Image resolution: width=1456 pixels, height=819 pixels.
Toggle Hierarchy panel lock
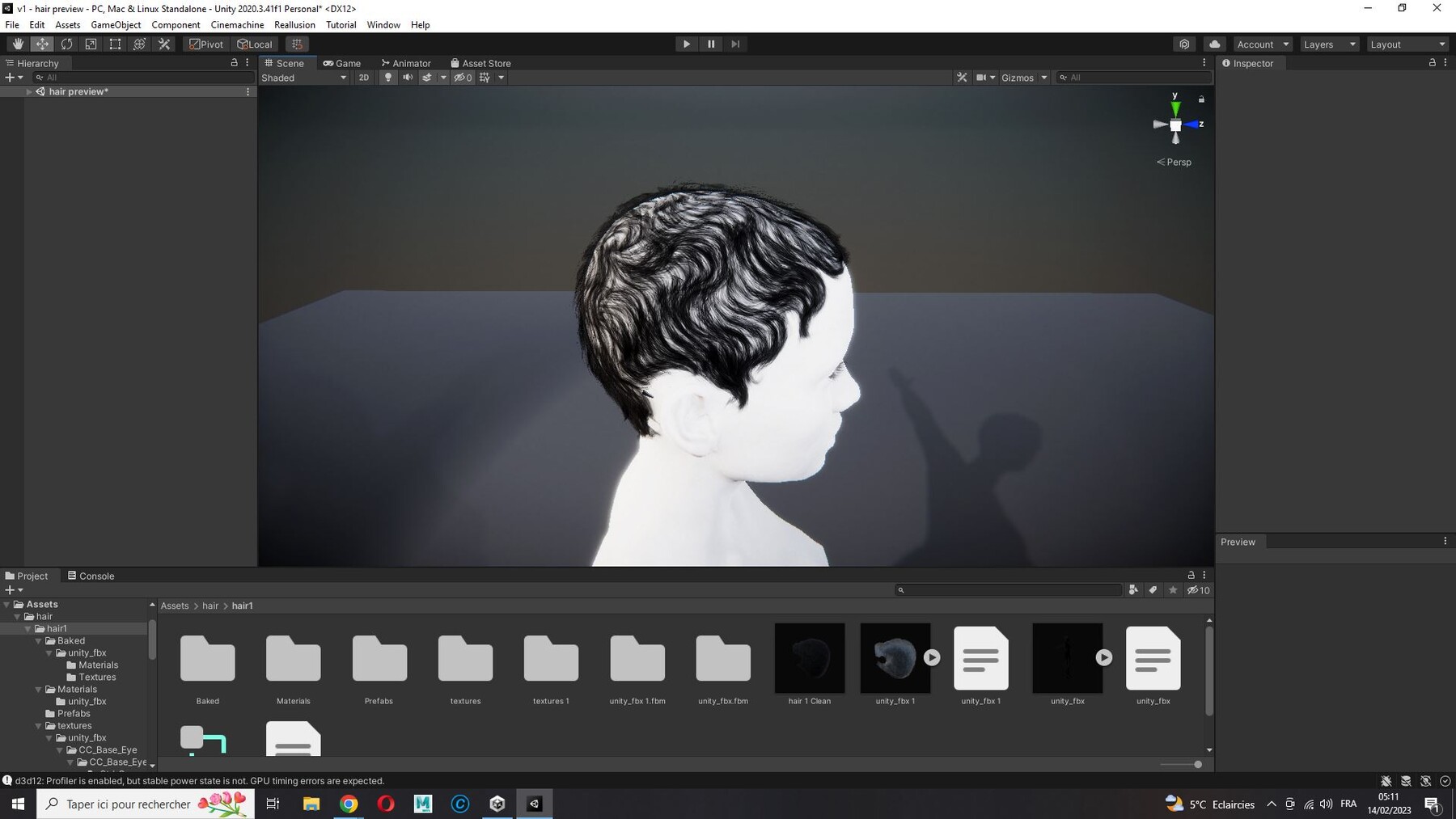(x=235, y=62)
